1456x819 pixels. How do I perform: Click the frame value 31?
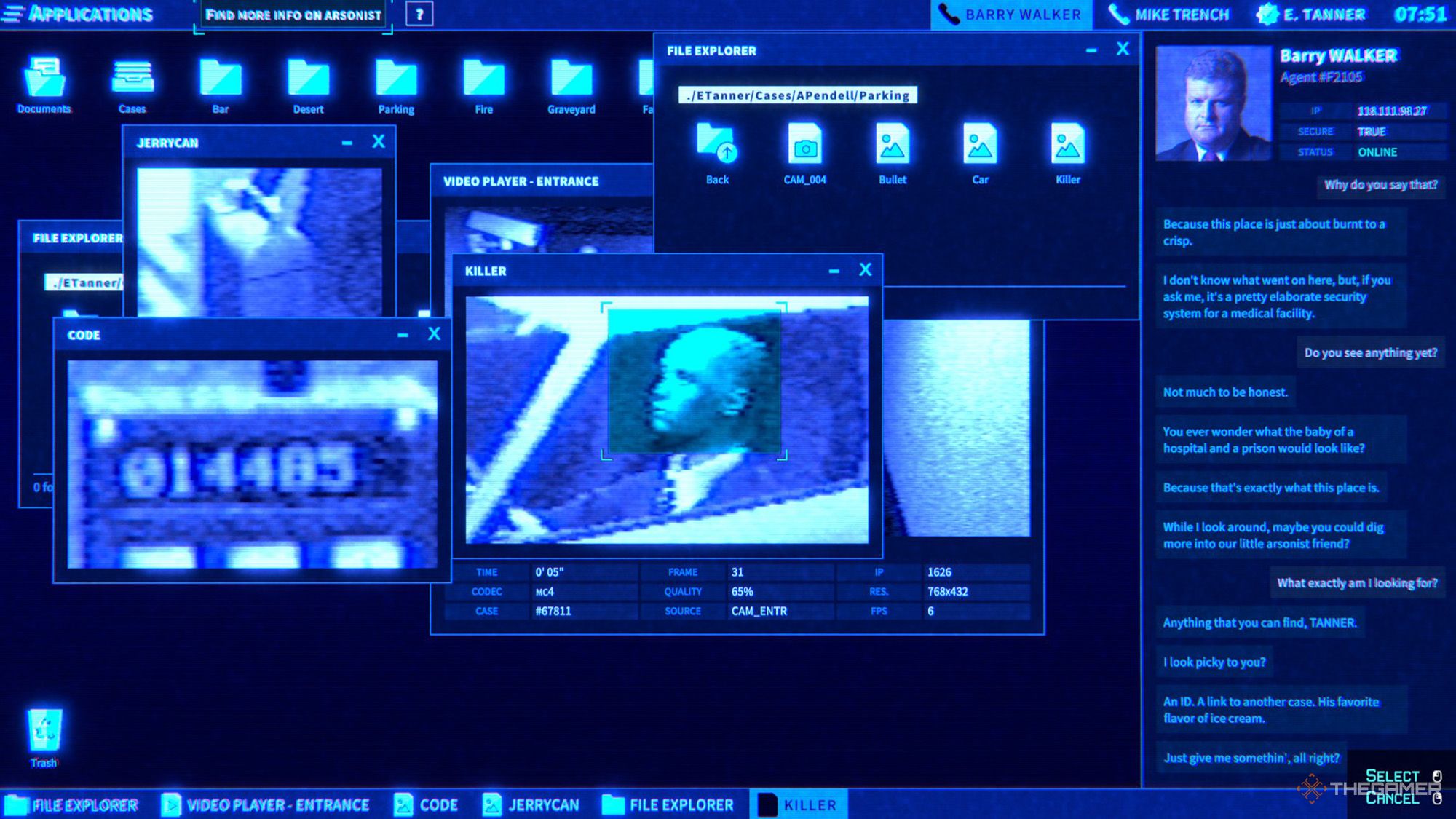(x=737, y=572)
